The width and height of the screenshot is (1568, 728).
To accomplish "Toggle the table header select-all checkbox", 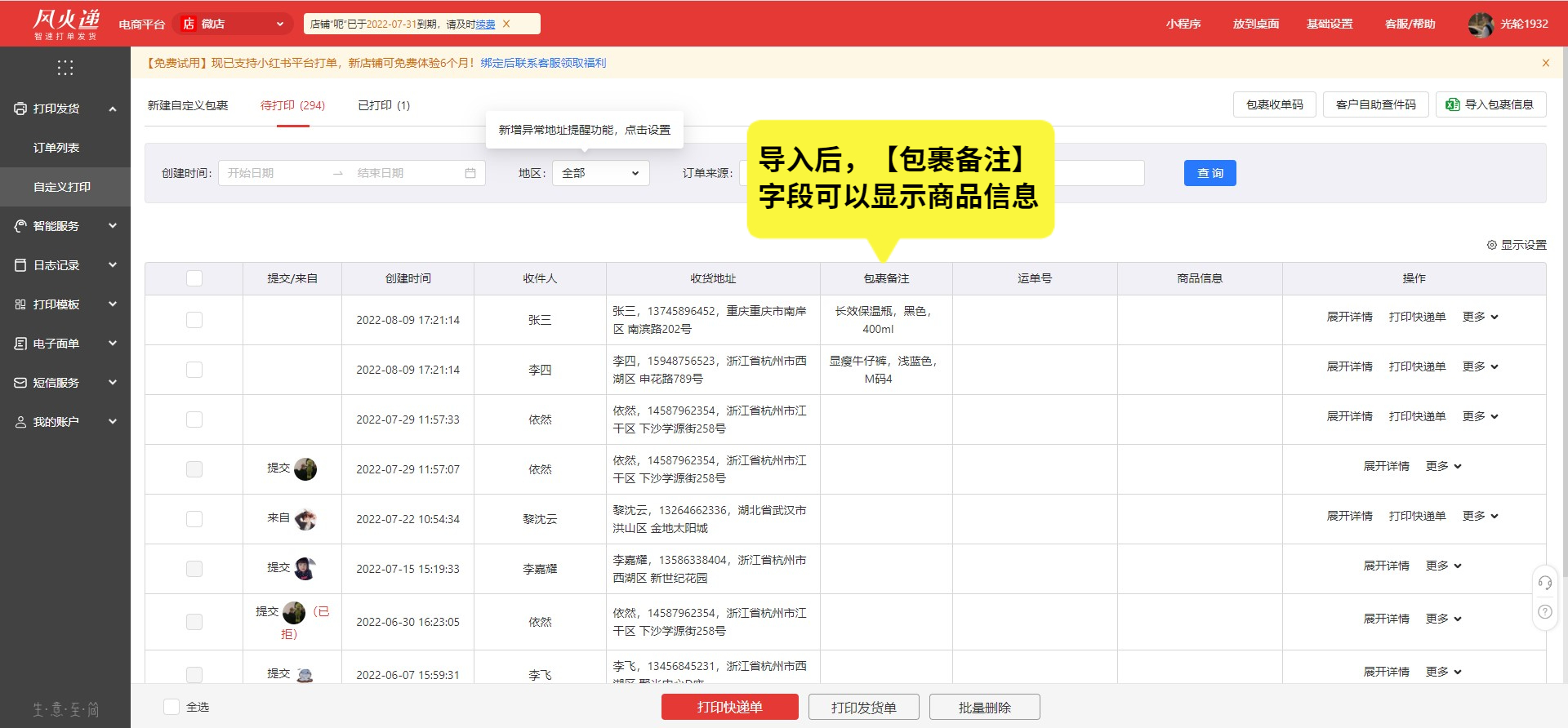I will coord(194,278).
